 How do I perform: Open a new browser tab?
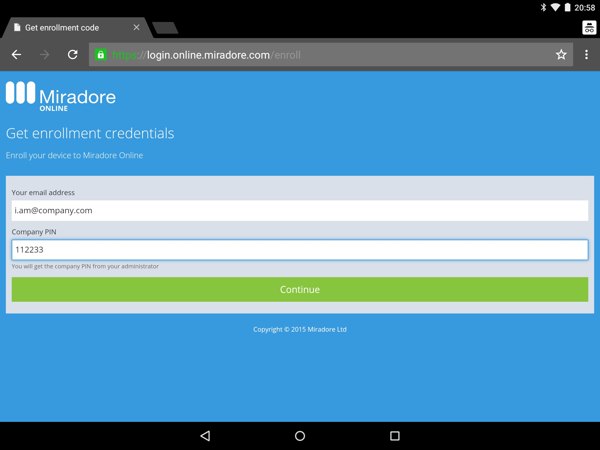coord(165,28)
